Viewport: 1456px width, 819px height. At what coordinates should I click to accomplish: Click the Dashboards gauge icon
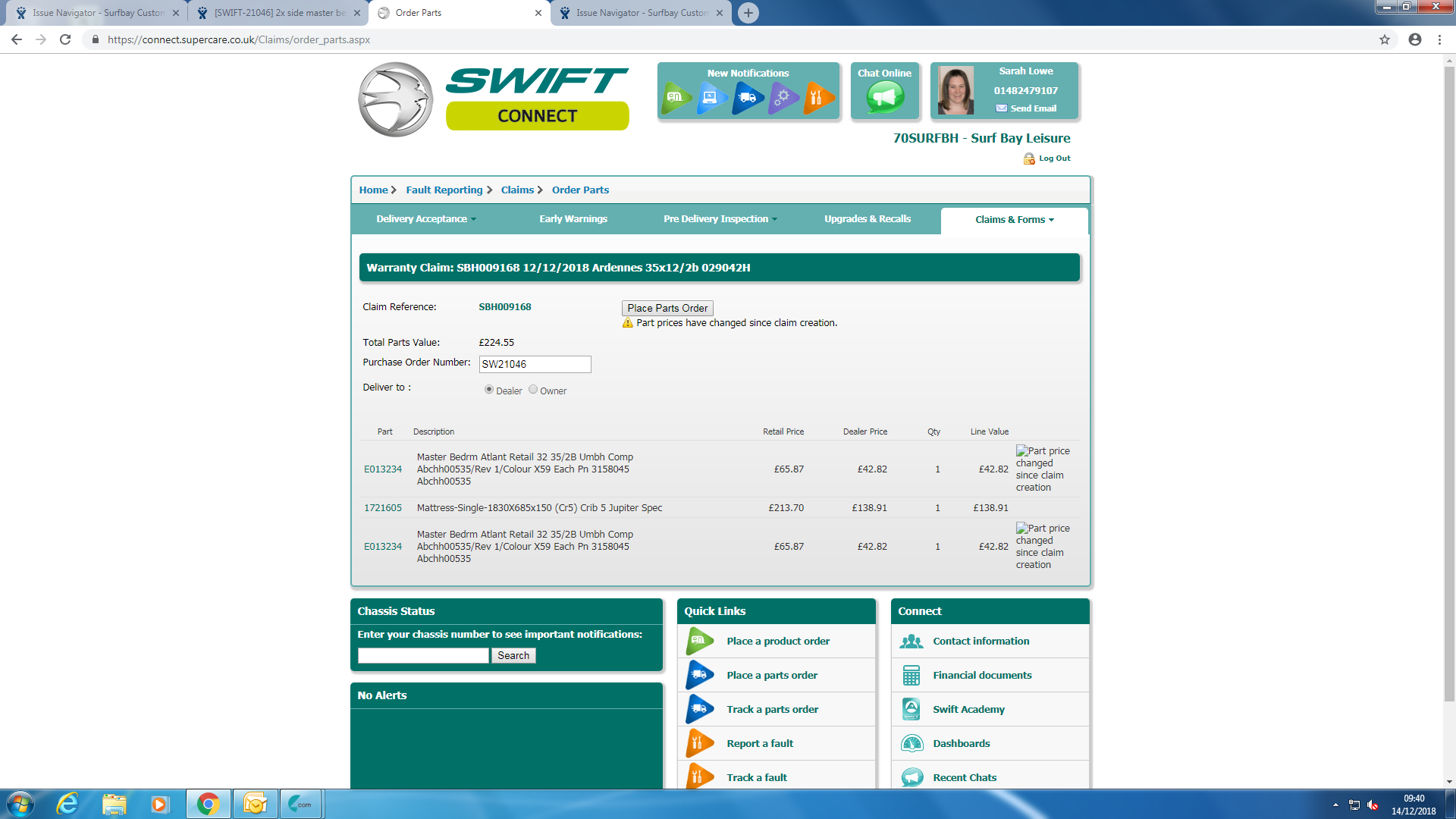pos(912,743)
